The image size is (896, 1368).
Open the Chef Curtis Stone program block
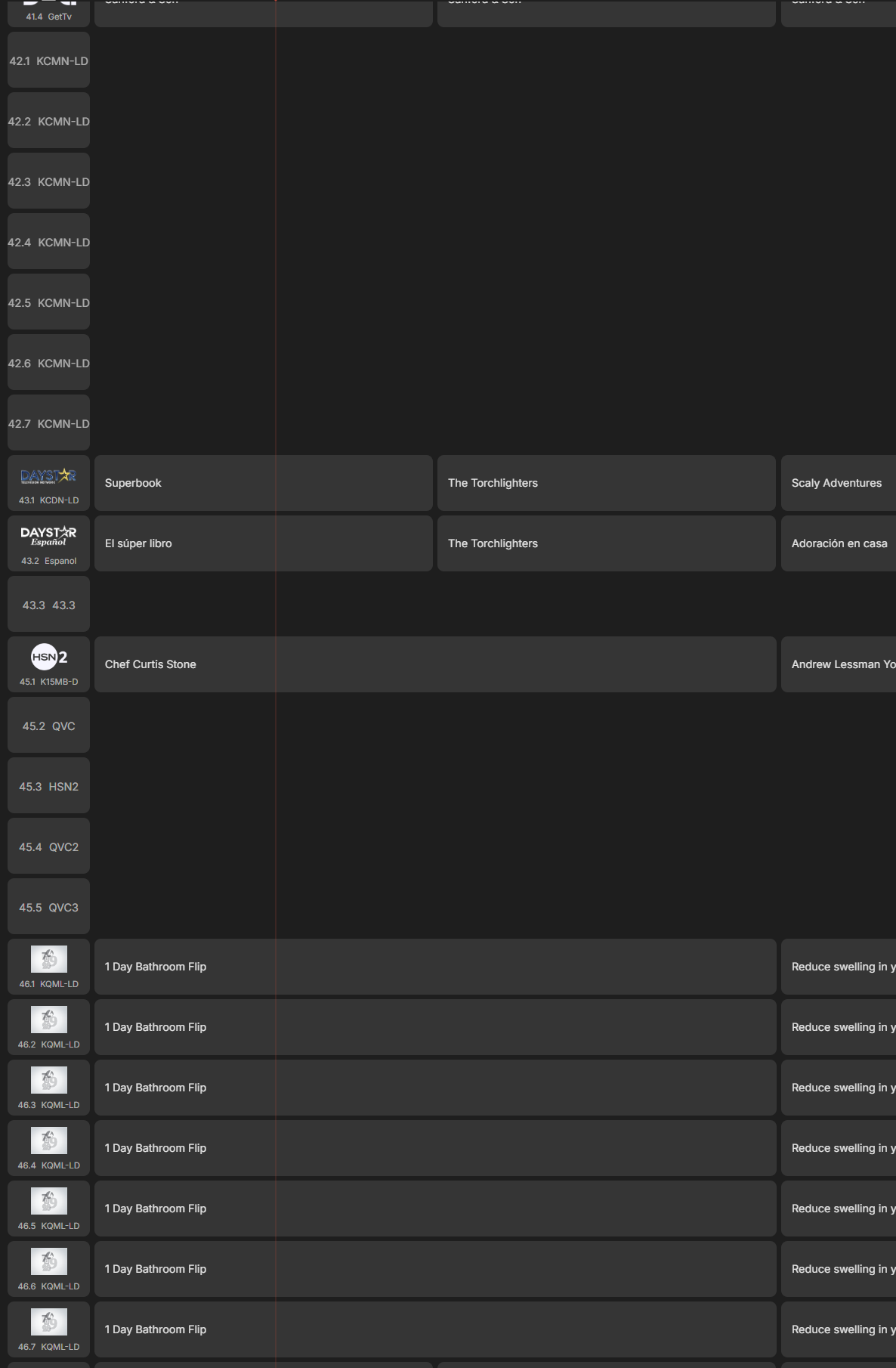(x=435, y=664)
